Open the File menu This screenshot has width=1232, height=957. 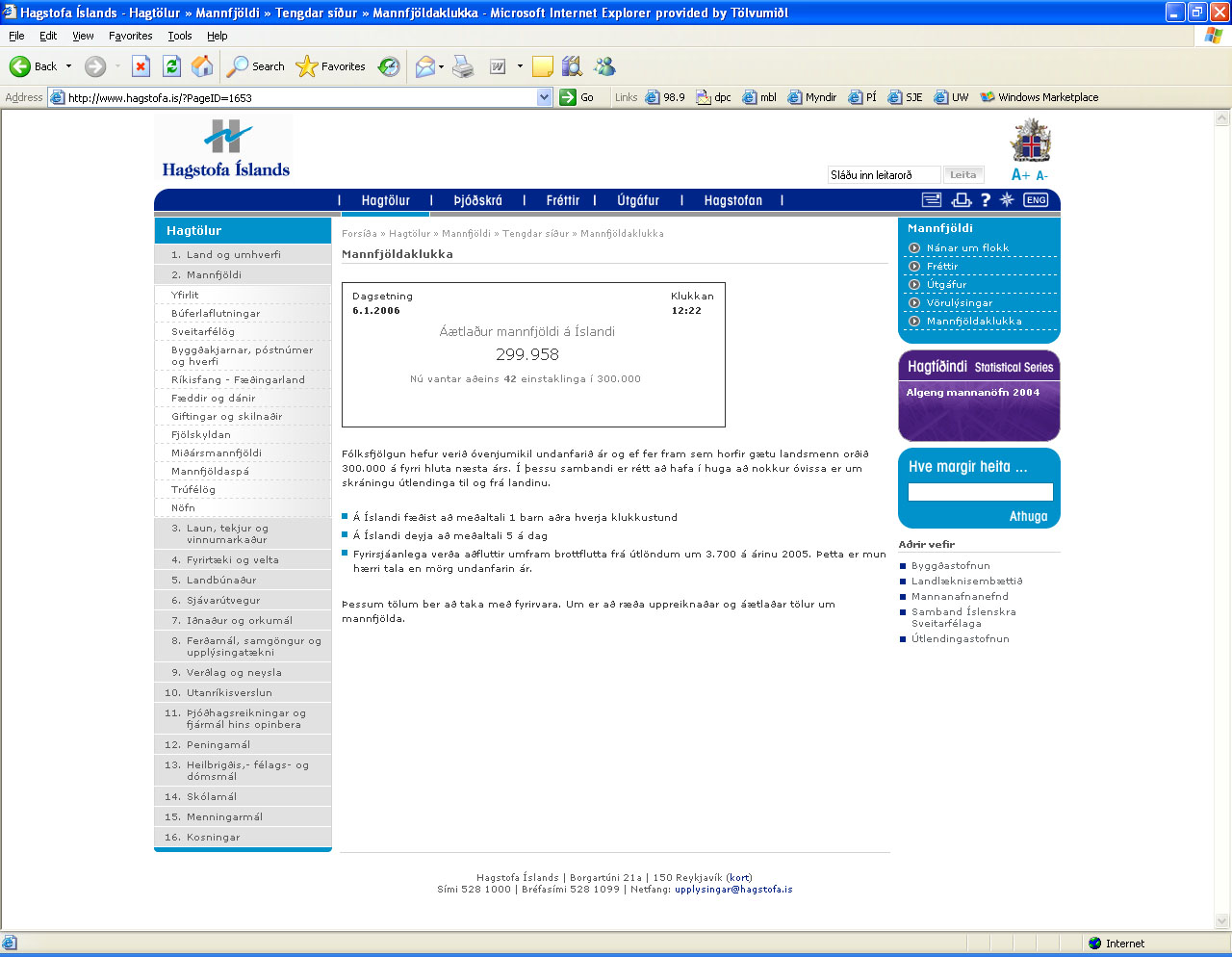click(x=16, y=36)
